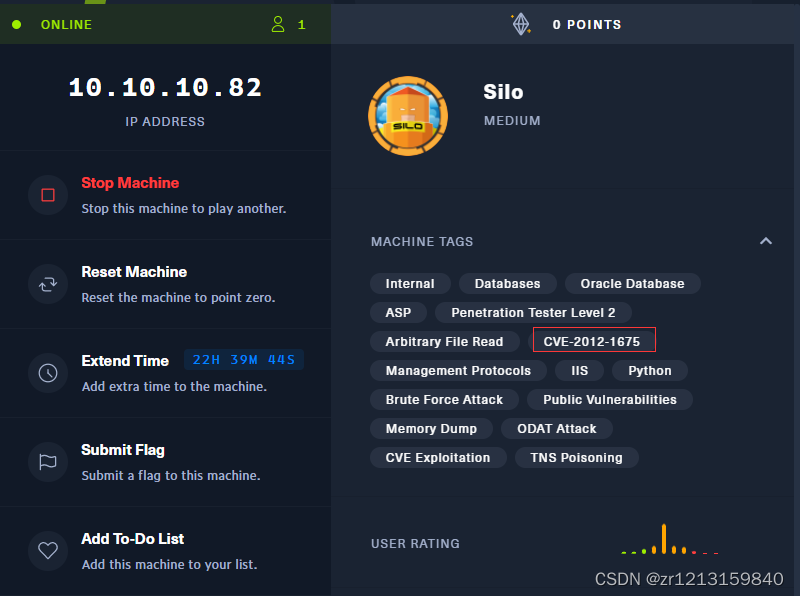Click the Extend Time label

tap(125, 361)
